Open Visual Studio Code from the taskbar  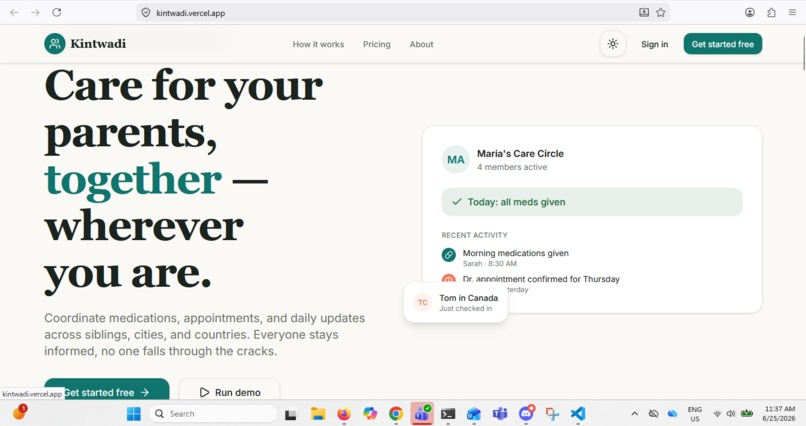[x=578, y=414]
